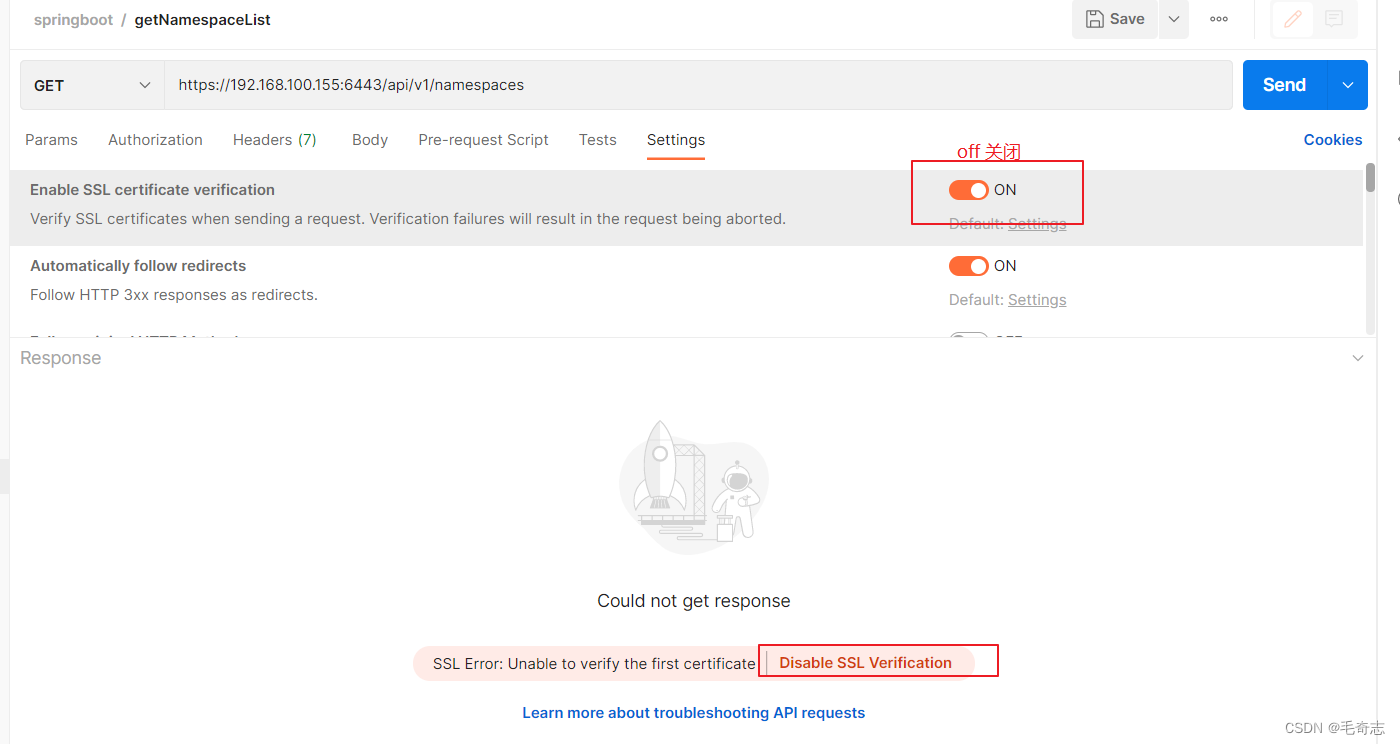Send the request

1284,85
